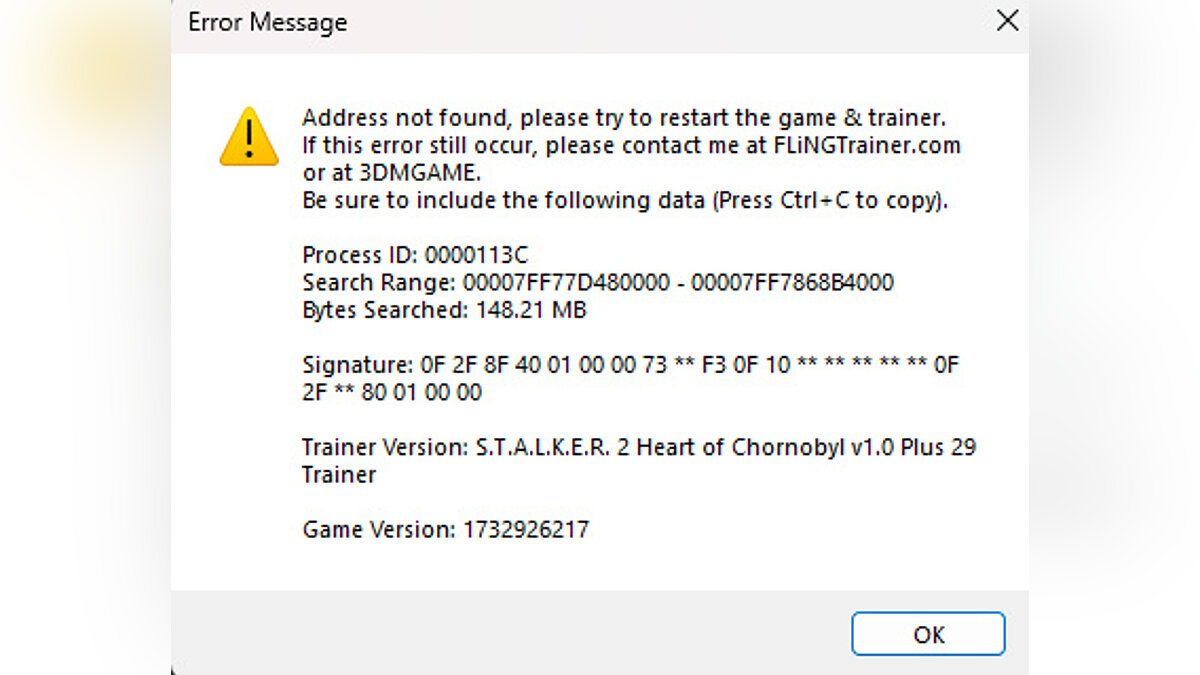1200x675 pixels.
Task: Click the gray footer area beside OK
Action: [500, 632]
